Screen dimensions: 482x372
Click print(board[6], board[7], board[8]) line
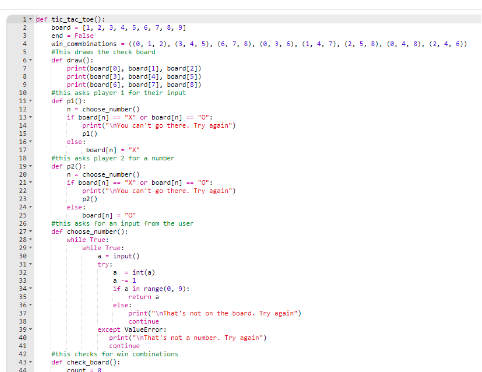[134, 85]
